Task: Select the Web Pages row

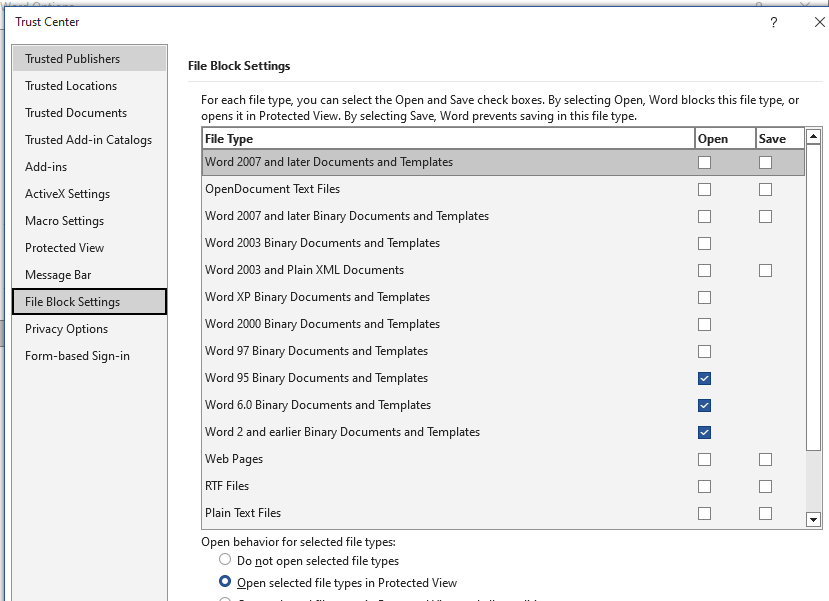Action: pyautogui.click(x=503, y=459)
